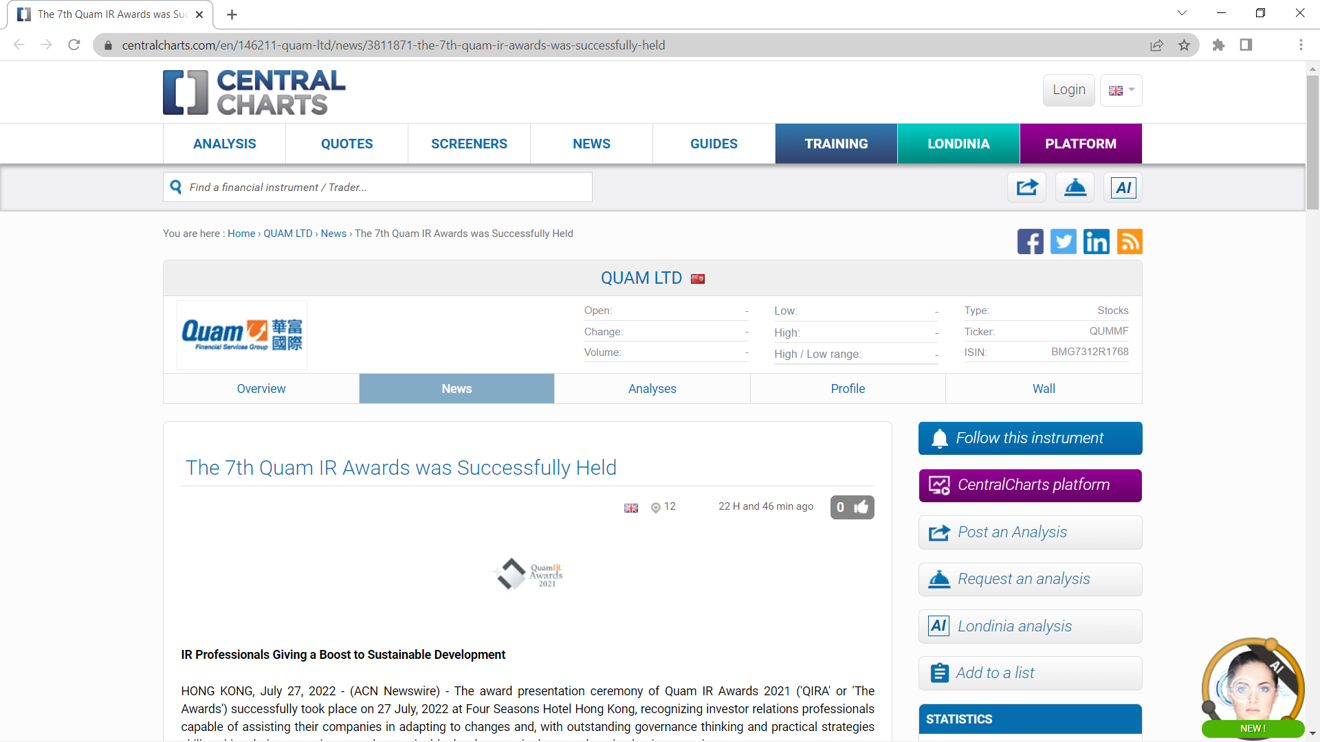Click the QUAM LTD breadcrumb link

(288, 234)
